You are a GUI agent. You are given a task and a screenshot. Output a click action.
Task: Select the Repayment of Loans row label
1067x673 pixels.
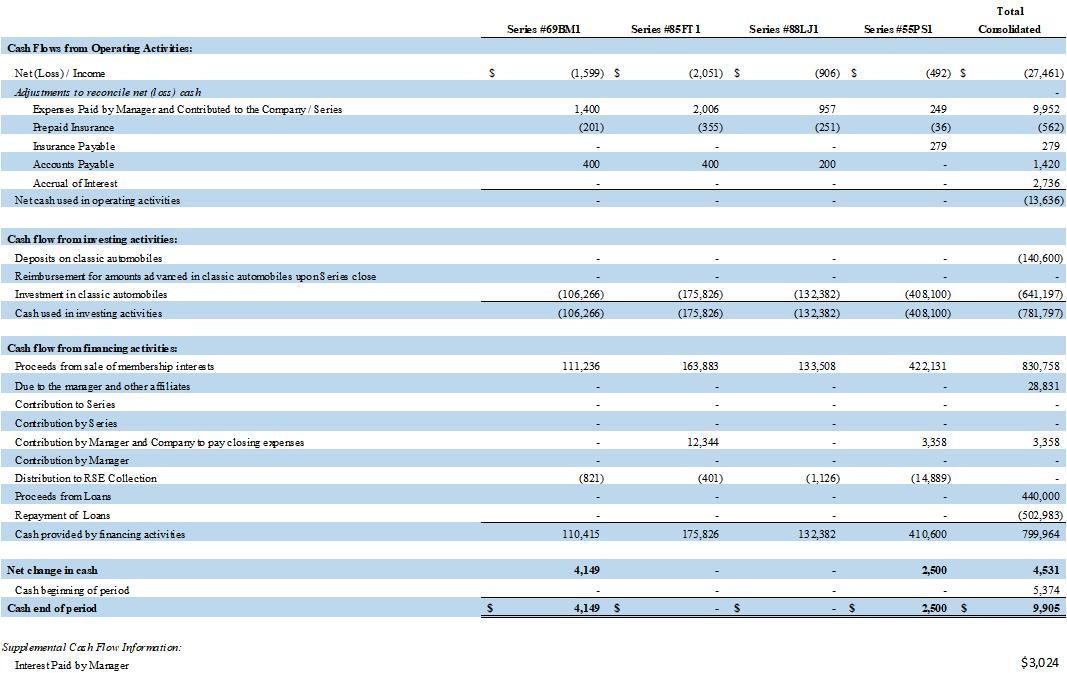coord(63,515)
